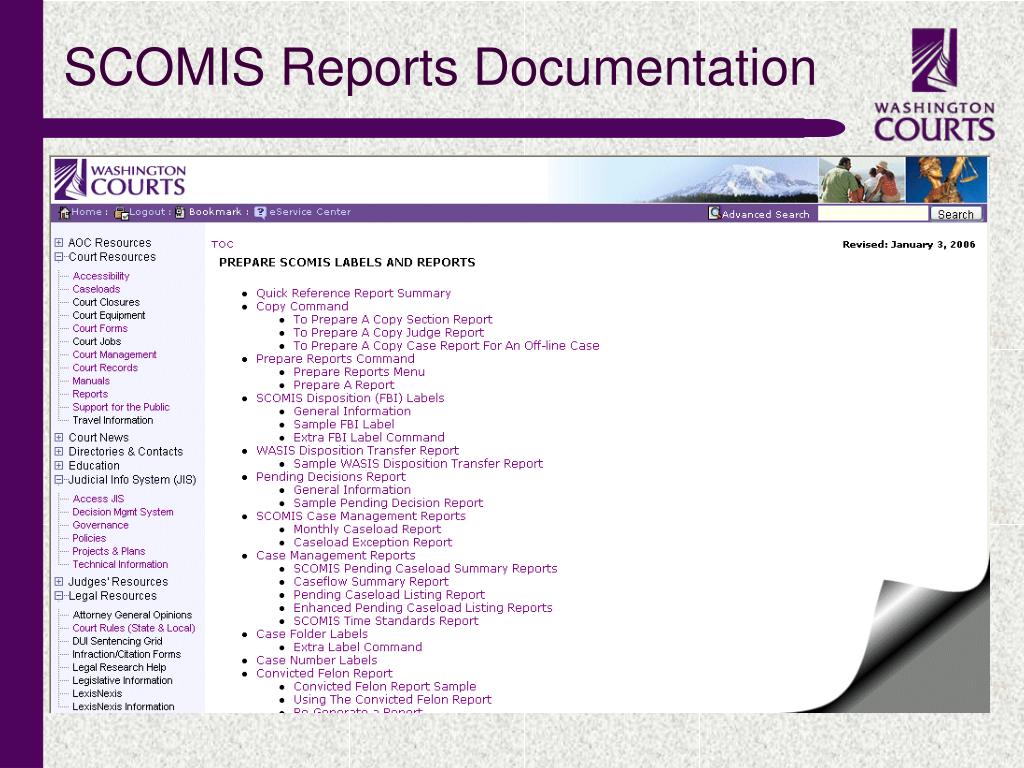Open the Home navbar link
This screenshot has height=768, width=1024.
click(x=87, y=212)
